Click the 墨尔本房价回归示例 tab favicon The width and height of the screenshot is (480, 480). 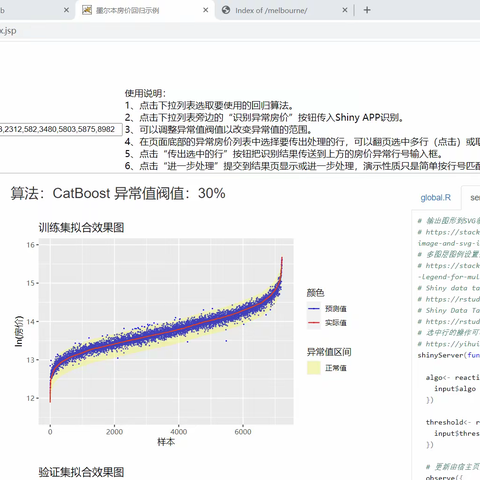pyautogui.click(x=87, y=10)
